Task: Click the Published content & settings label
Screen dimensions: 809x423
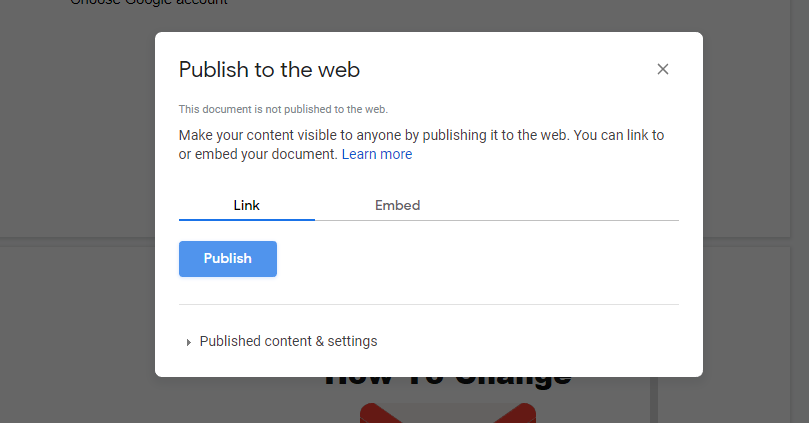Action: (x=288, y=341)
